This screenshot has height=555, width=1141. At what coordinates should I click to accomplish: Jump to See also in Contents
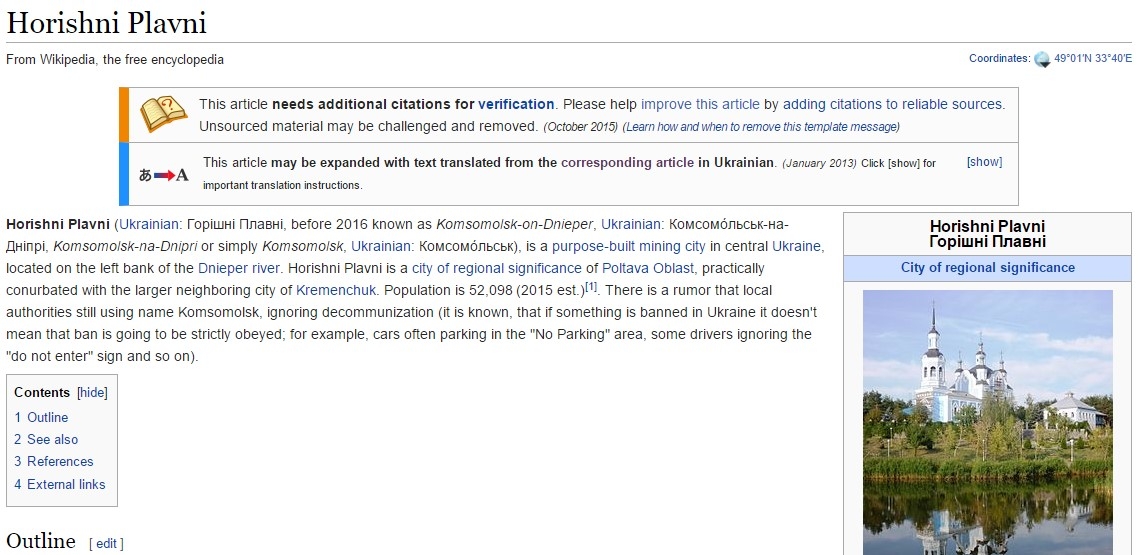pyautogui.click(x=52, y=439)
